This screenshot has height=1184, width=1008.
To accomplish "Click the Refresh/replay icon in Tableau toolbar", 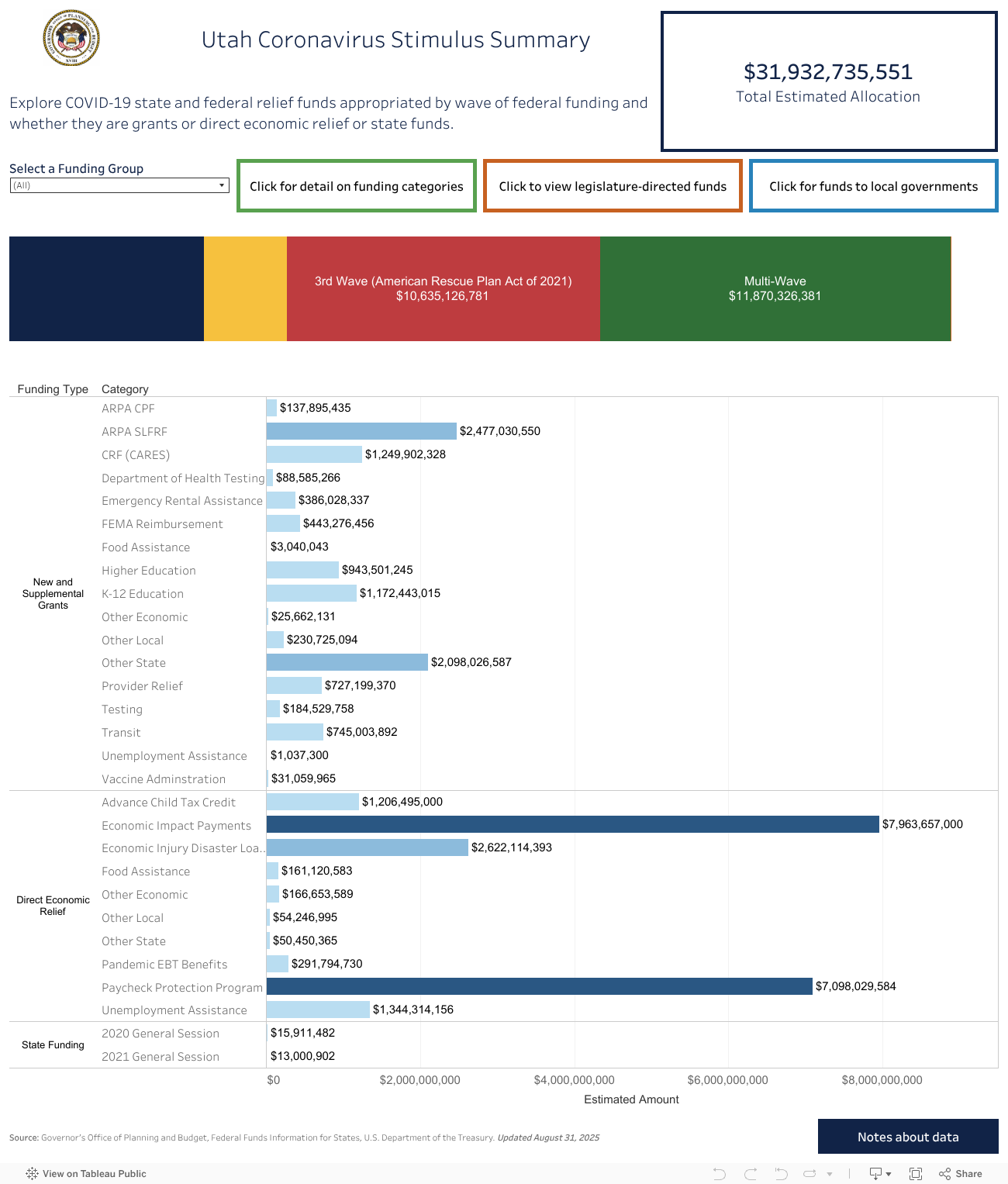I will pos(810,1174).
